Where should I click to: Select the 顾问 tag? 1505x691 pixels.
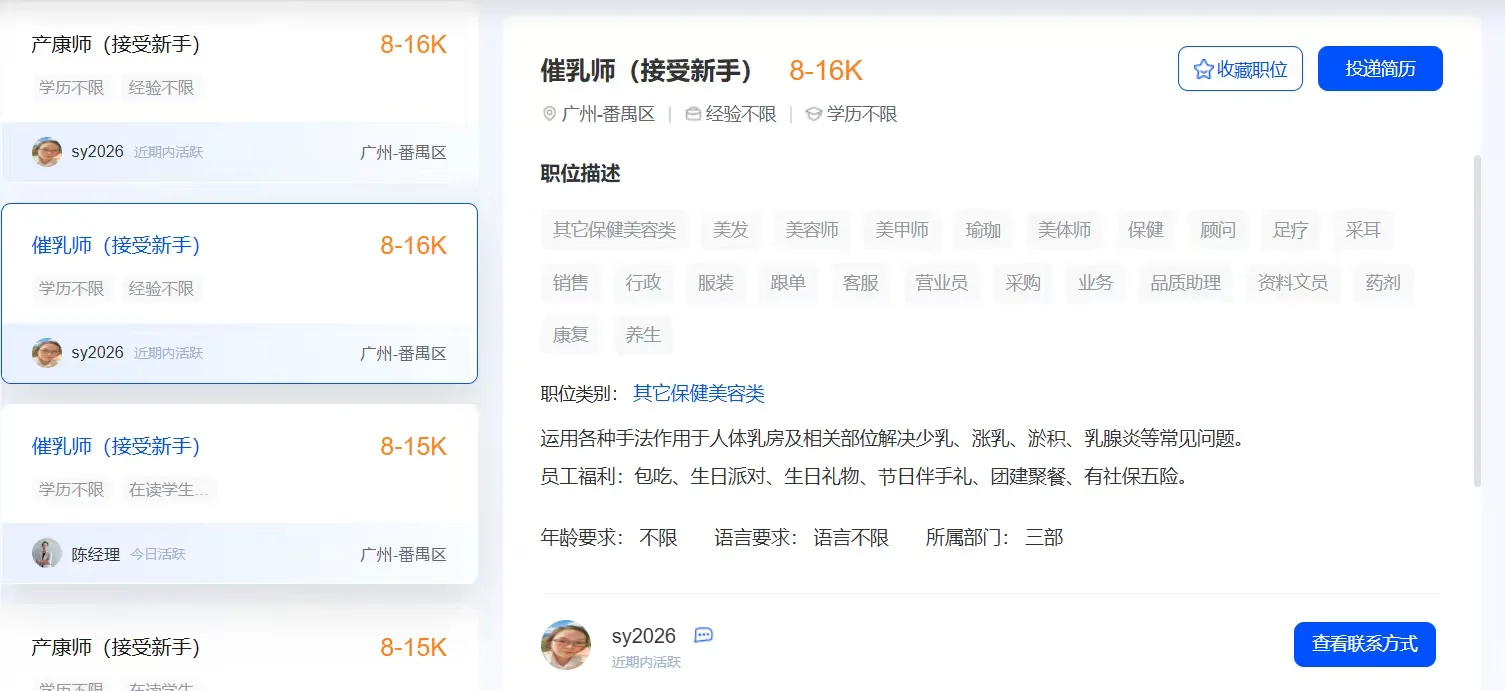point(1218,230)
